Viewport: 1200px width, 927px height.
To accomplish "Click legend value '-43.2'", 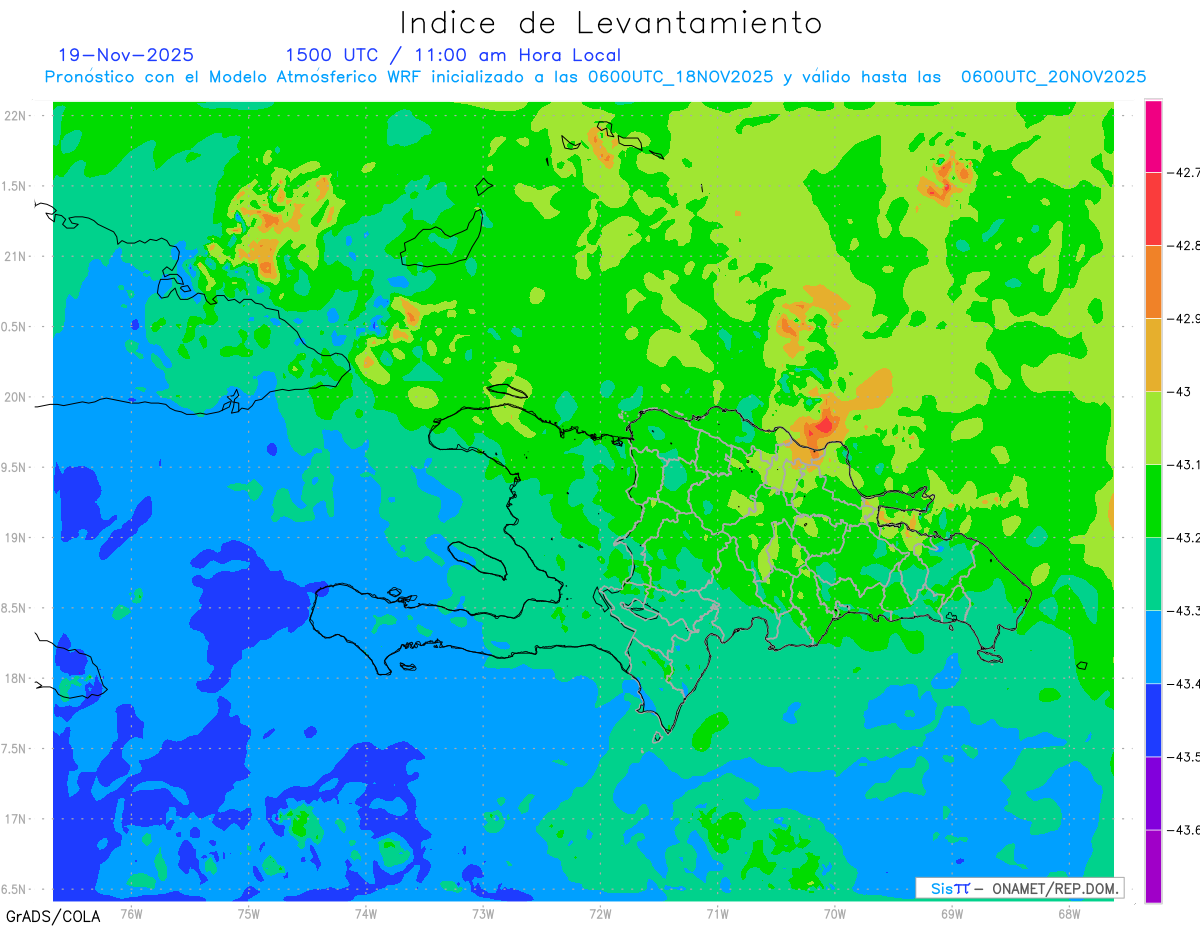I will click(x=1186, y=538).
